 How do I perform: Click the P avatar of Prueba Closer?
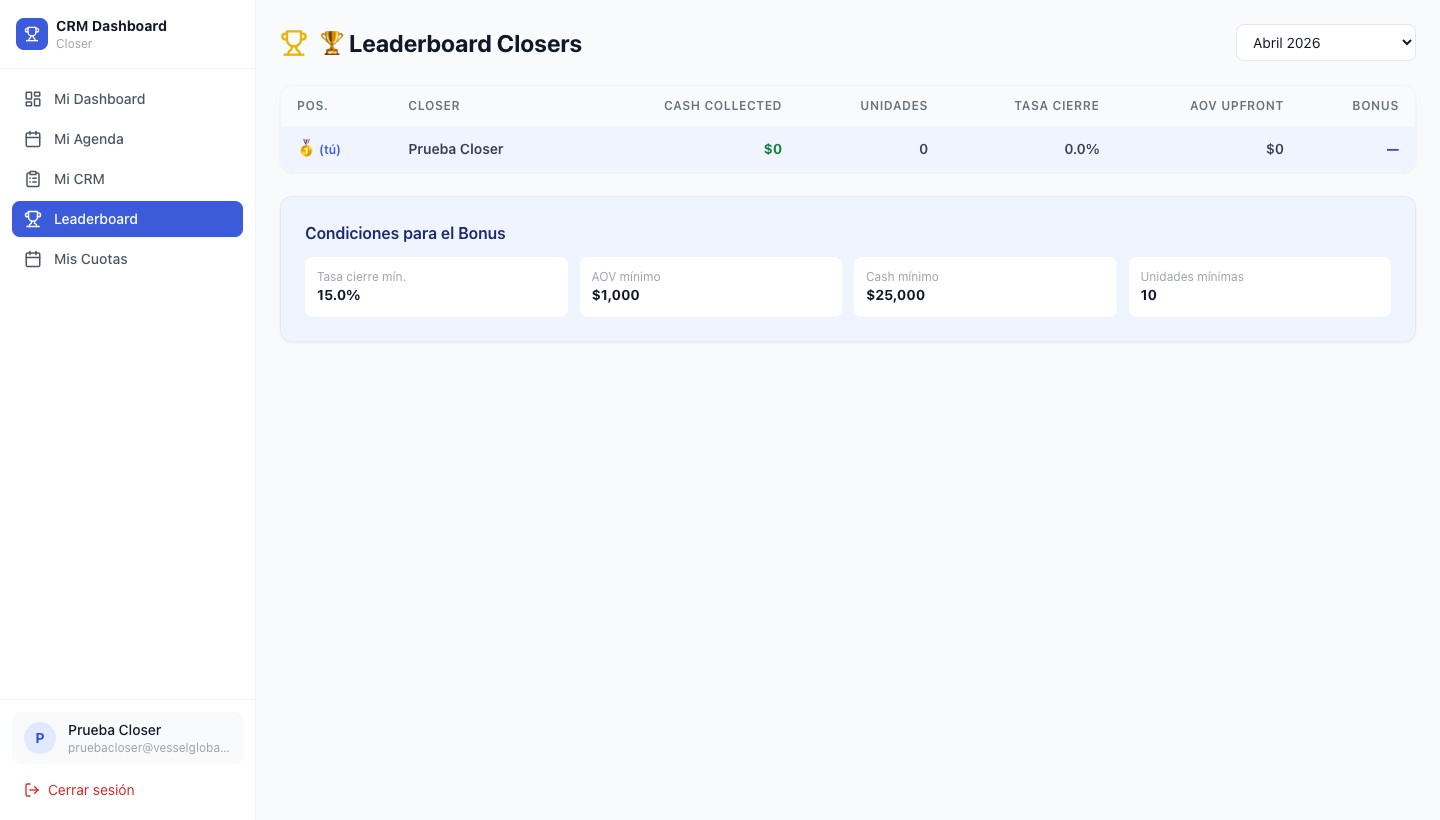[x=40, y=738]
